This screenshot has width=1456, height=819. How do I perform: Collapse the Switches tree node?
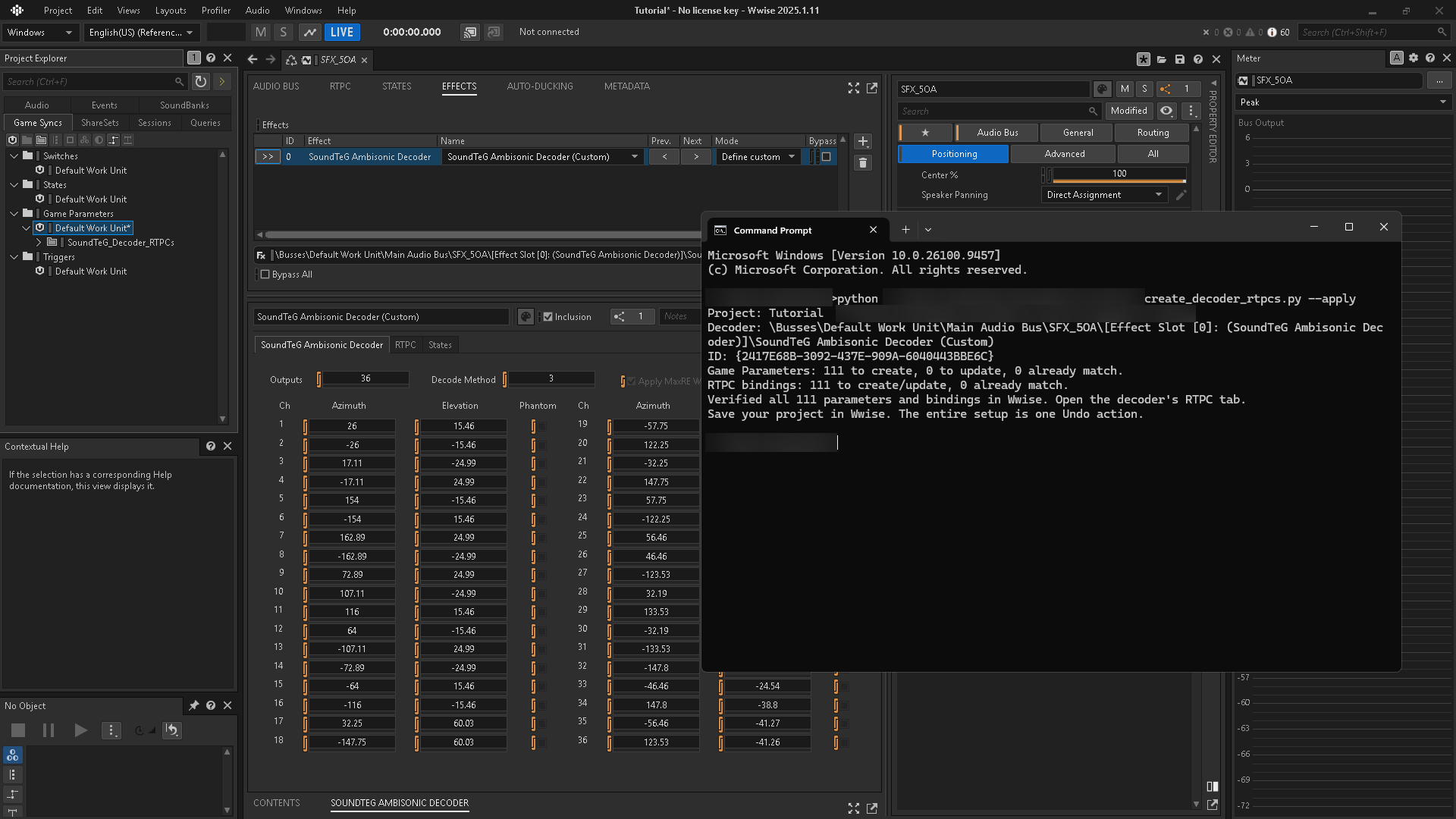[14, 155]
